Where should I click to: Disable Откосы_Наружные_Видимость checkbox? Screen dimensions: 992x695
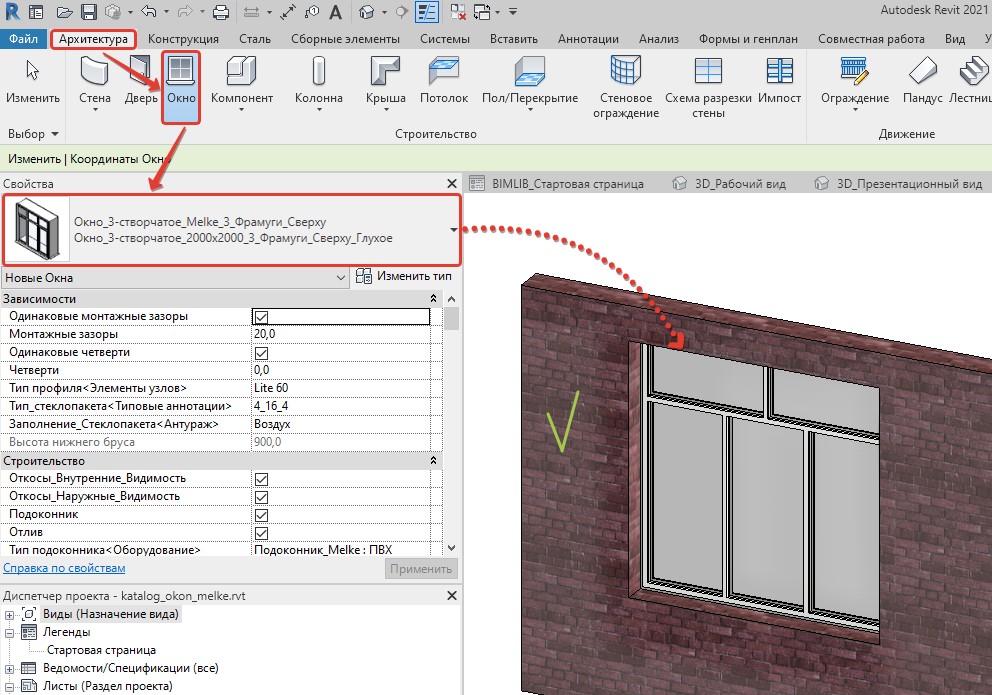[261, 497]
